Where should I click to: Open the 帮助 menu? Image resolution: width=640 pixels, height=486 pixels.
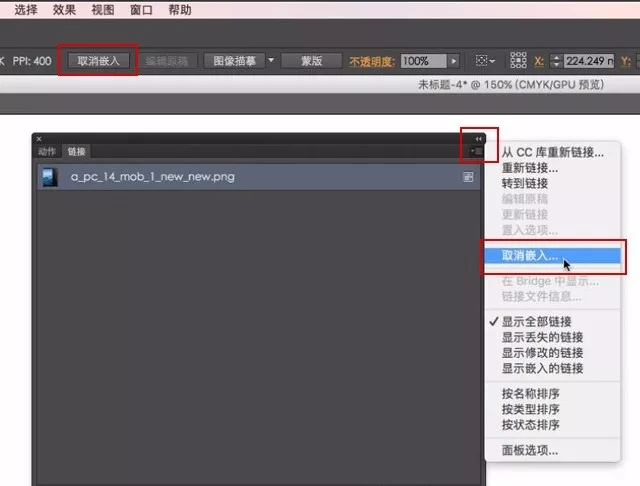(x=180, y=9)
